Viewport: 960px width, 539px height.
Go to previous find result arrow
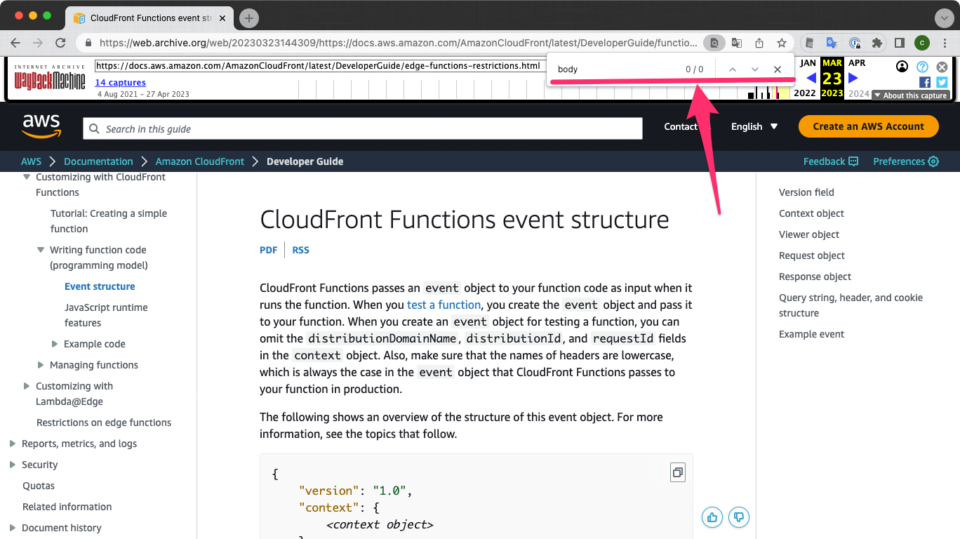point(732,69)
